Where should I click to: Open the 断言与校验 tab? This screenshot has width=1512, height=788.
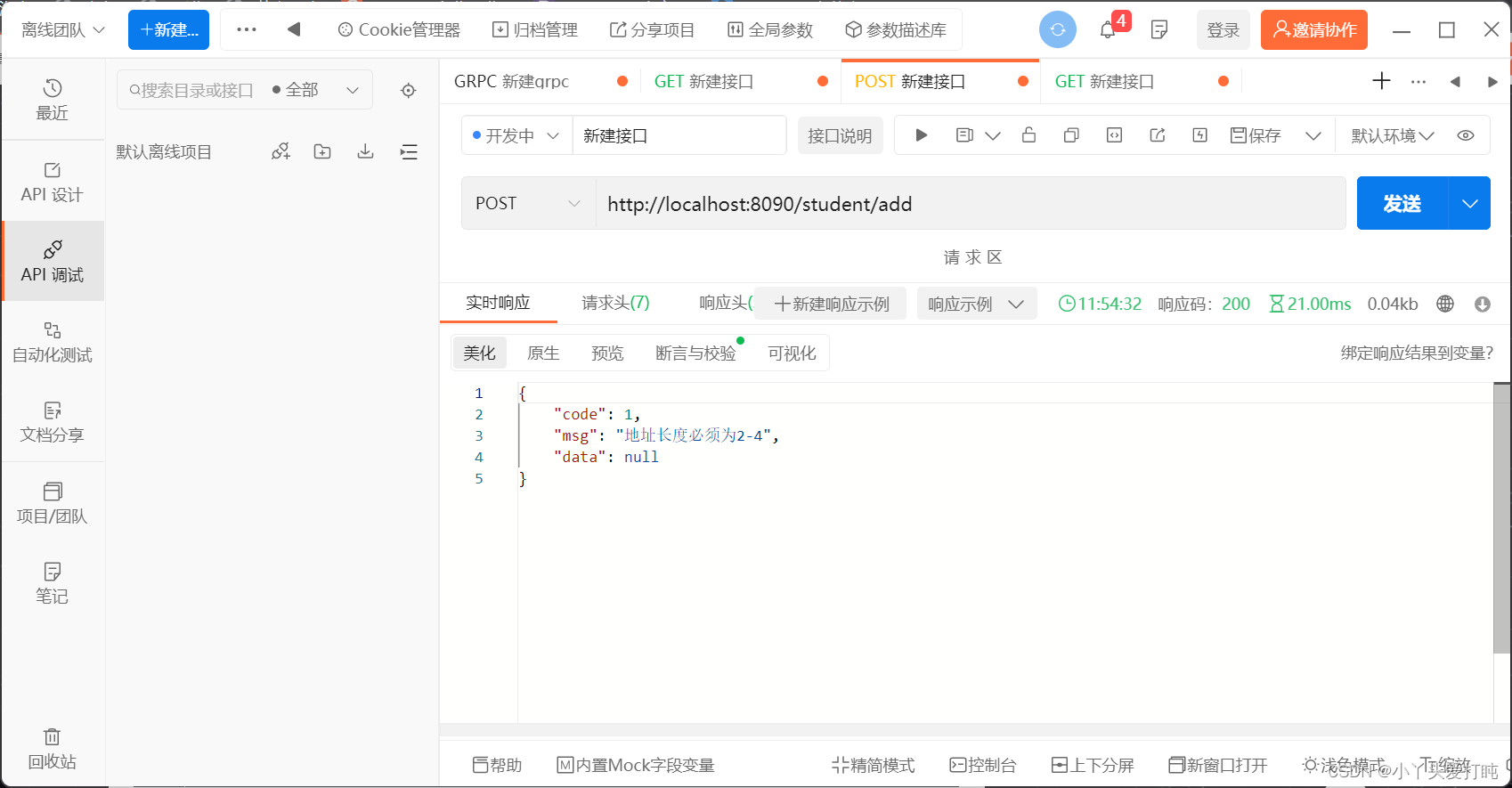pyautogui.click(x=695, y=353)
